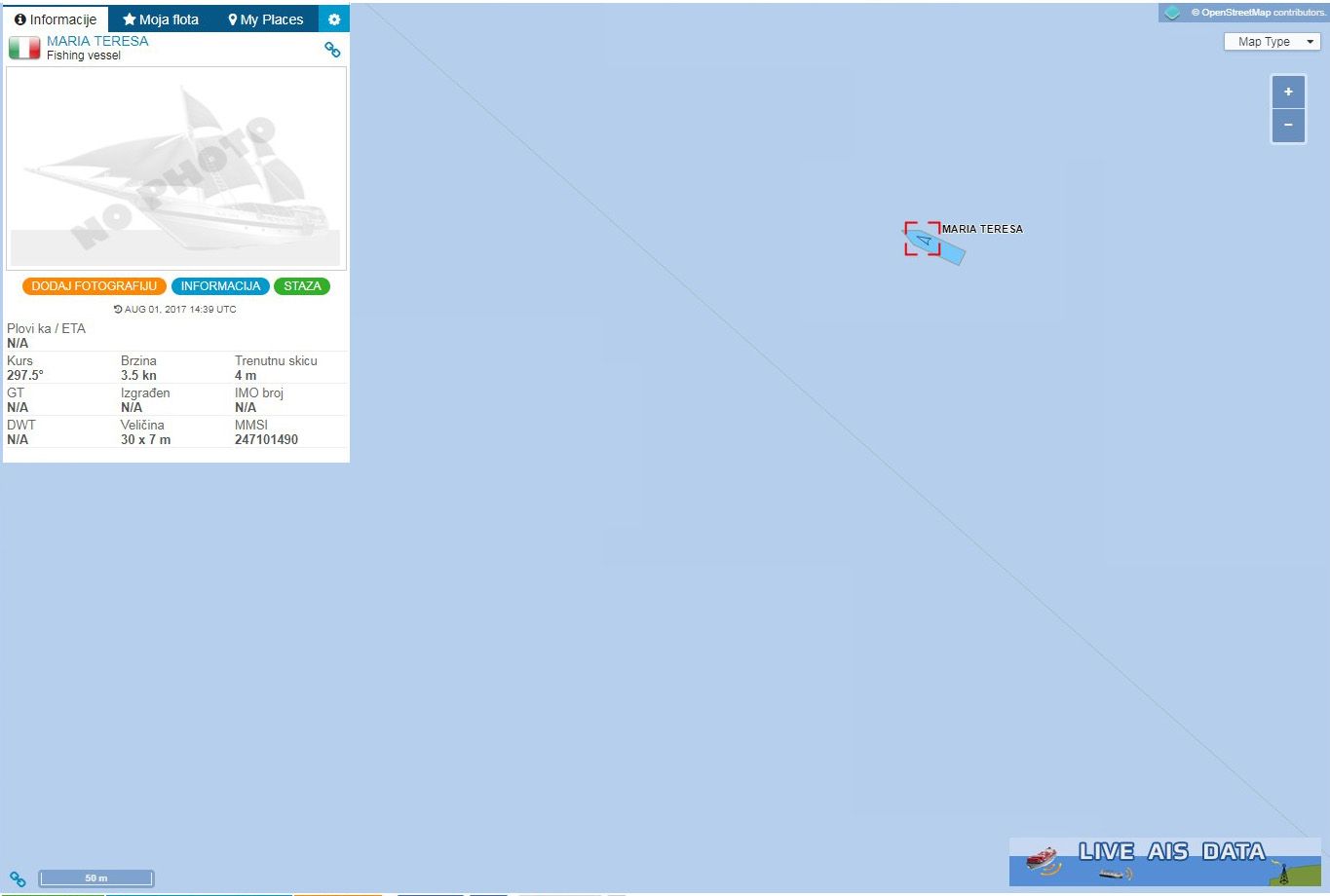Click the LIVE AIS DATA banner
The image size is (1330, 896).
tap(1165, 862)
